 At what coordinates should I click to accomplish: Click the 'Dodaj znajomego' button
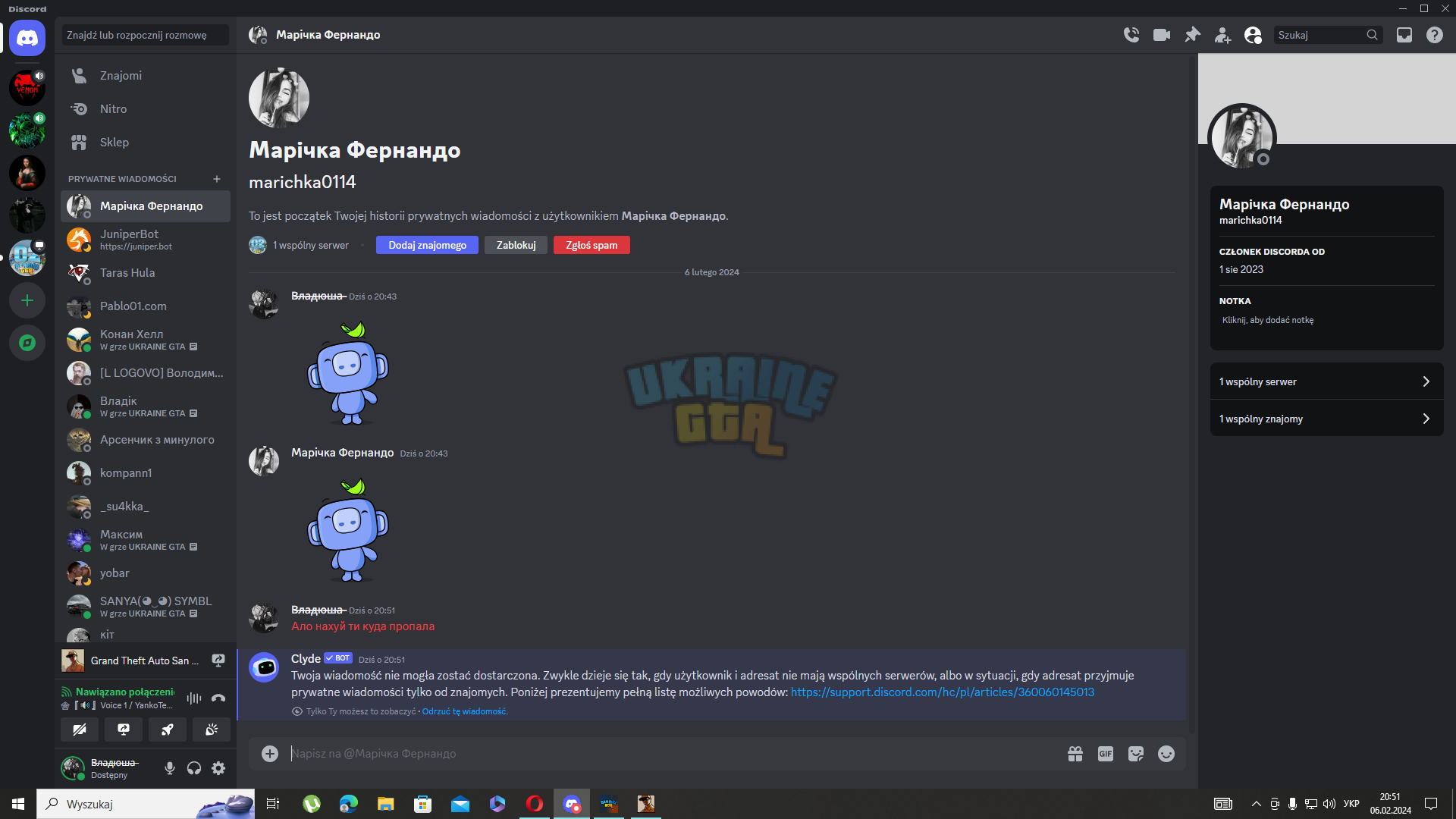click(x=427, y=245)
